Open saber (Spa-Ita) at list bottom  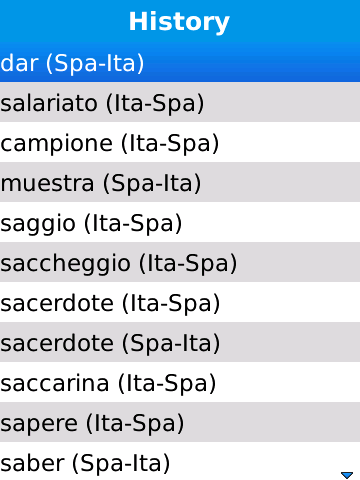(180, 461)
